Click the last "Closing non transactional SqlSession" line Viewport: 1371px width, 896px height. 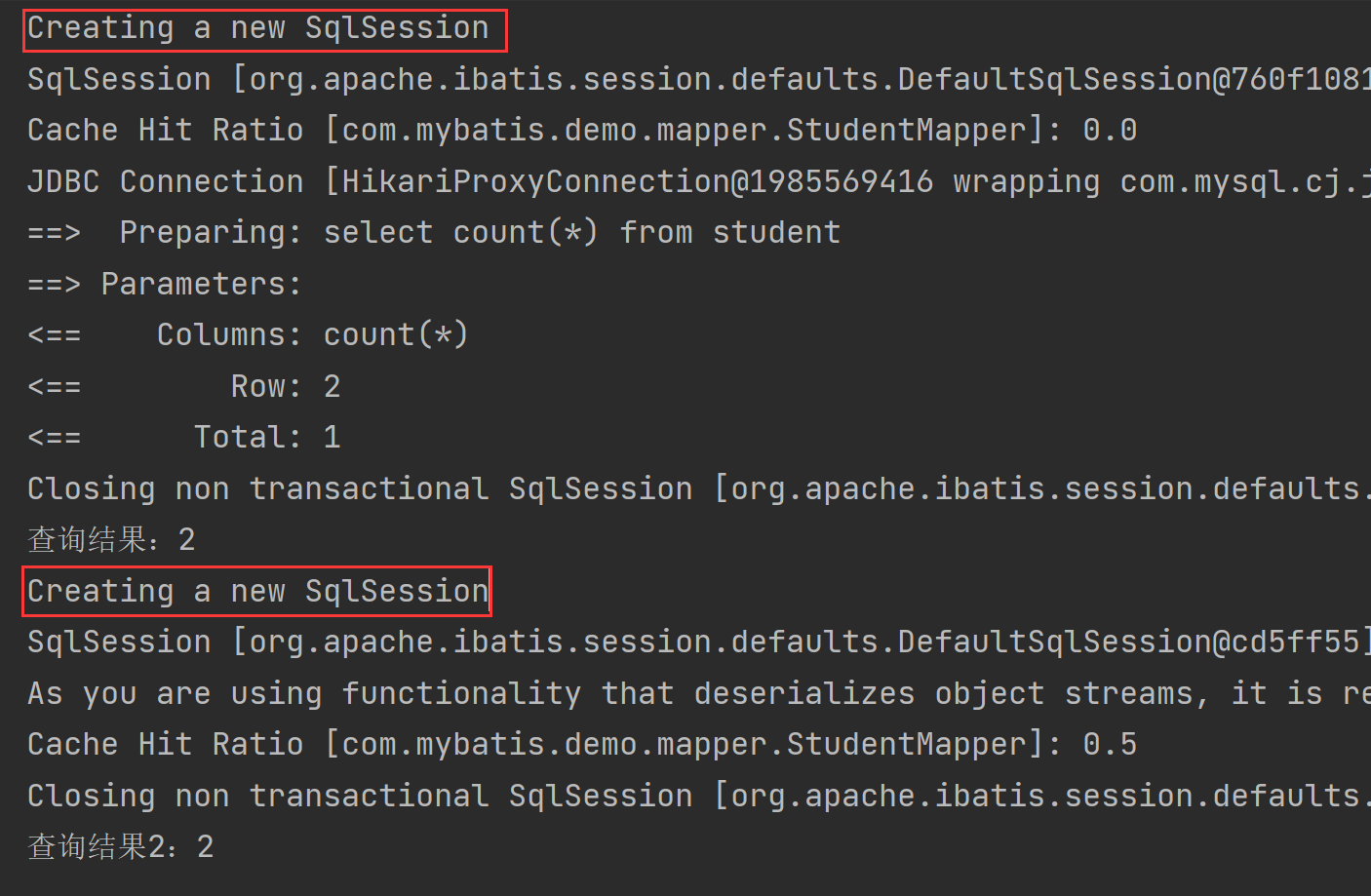(x=699, y=796)
